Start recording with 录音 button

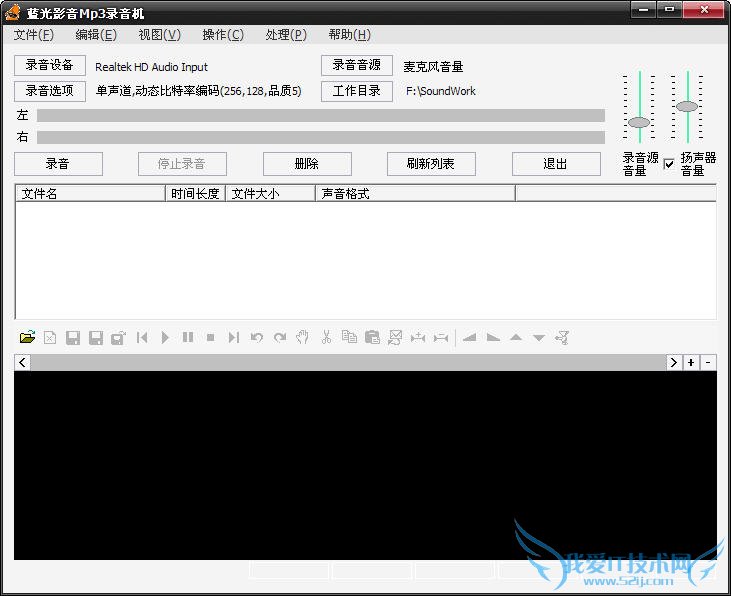click(58, 164)
